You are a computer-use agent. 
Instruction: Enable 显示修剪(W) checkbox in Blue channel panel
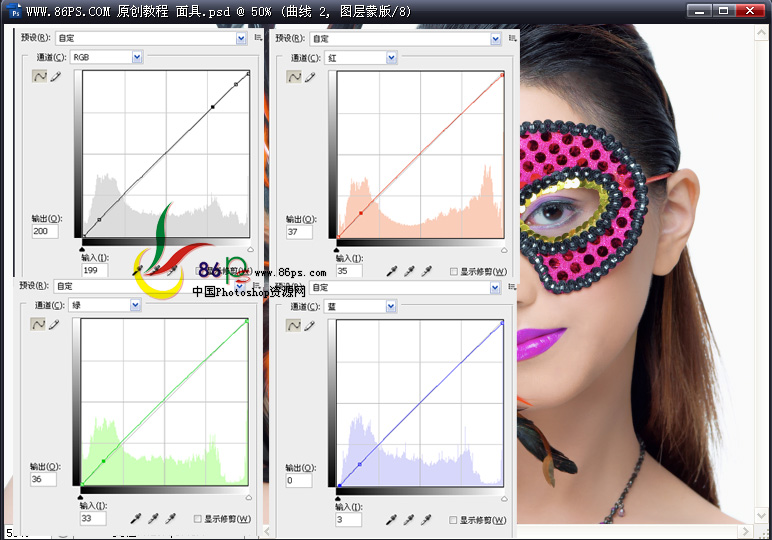pos(453,520)
